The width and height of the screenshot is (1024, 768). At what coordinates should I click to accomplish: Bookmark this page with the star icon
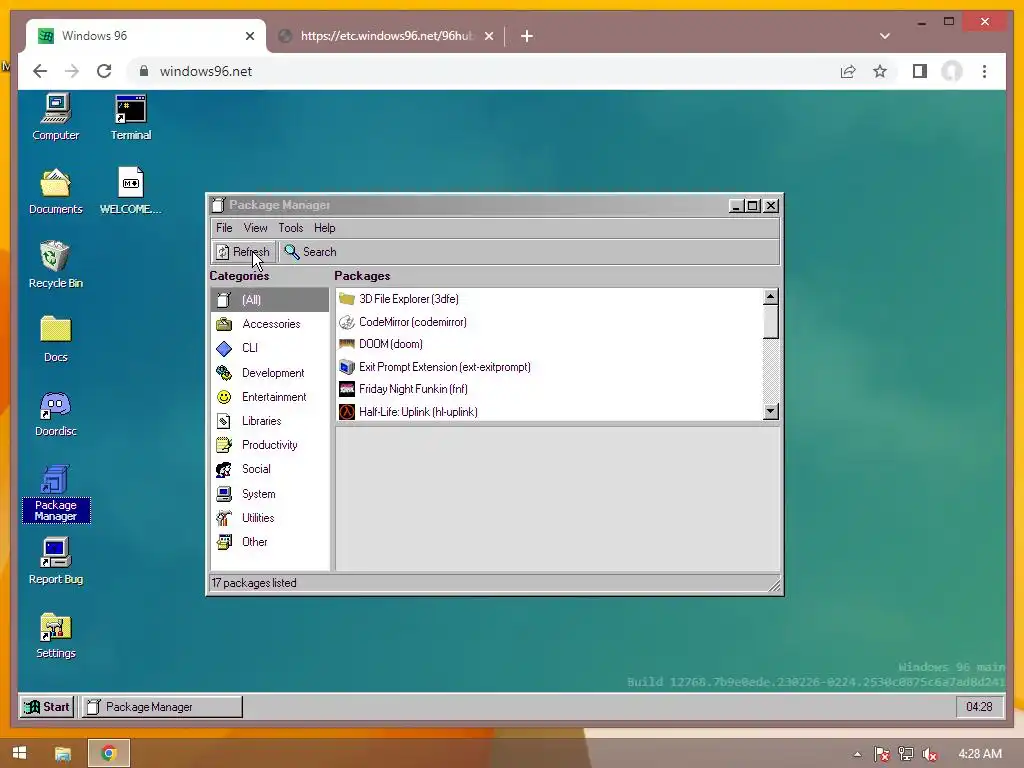click(x=880, y=71)
